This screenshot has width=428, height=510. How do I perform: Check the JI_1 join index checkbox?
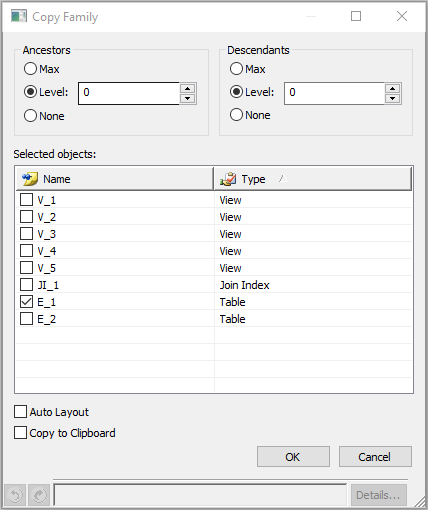(27, 285)
